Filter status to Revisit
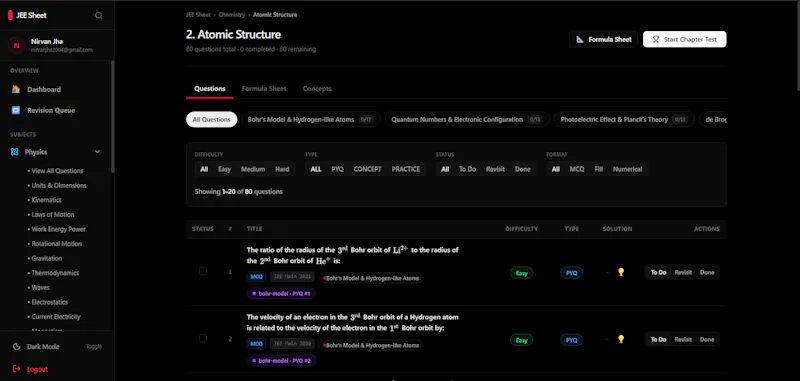This screenshot has width=800, height=381. (x=495, y=169)
